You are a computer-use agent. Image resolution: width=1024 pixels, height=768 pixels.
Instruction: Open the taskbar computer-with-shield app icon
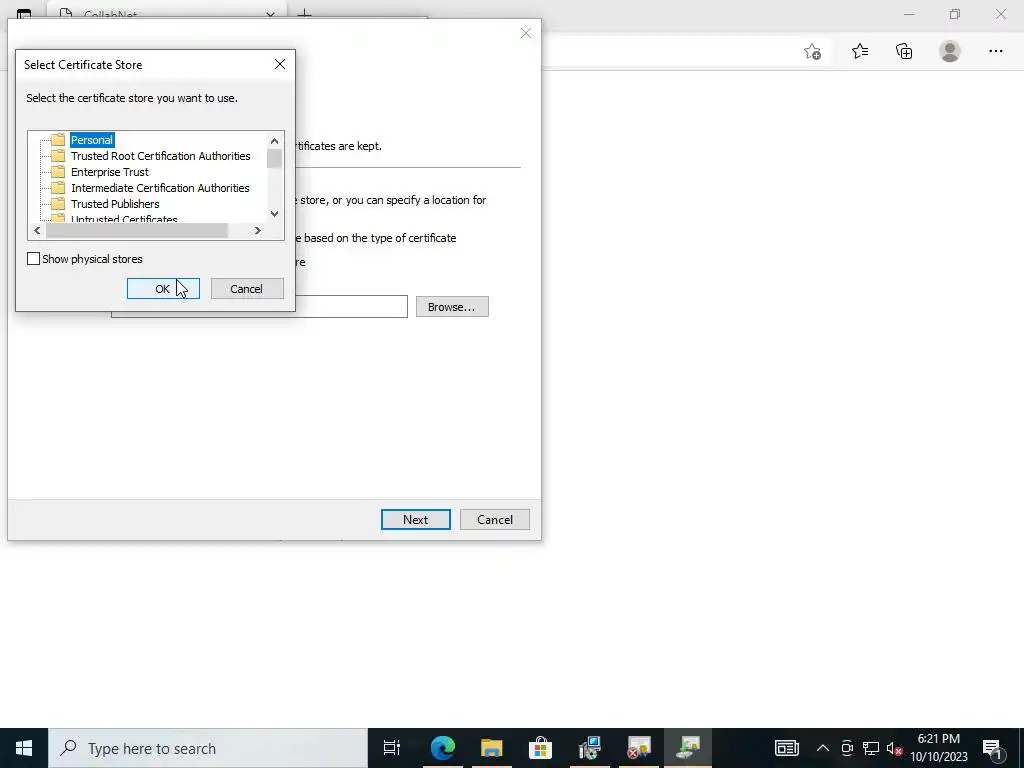pyautogui.click(x=590, y=748)
